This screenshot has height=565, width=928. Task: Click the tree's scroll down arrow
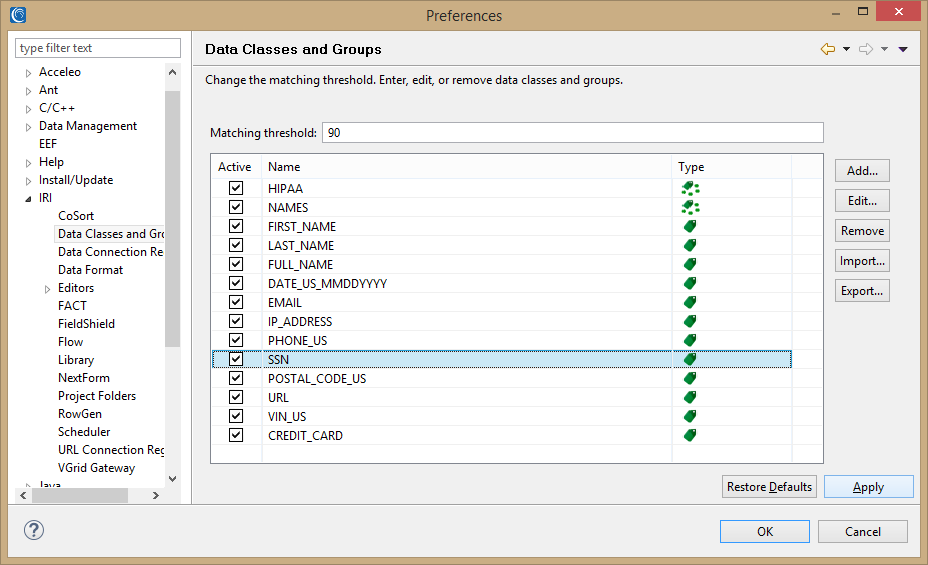pos(172,479)
